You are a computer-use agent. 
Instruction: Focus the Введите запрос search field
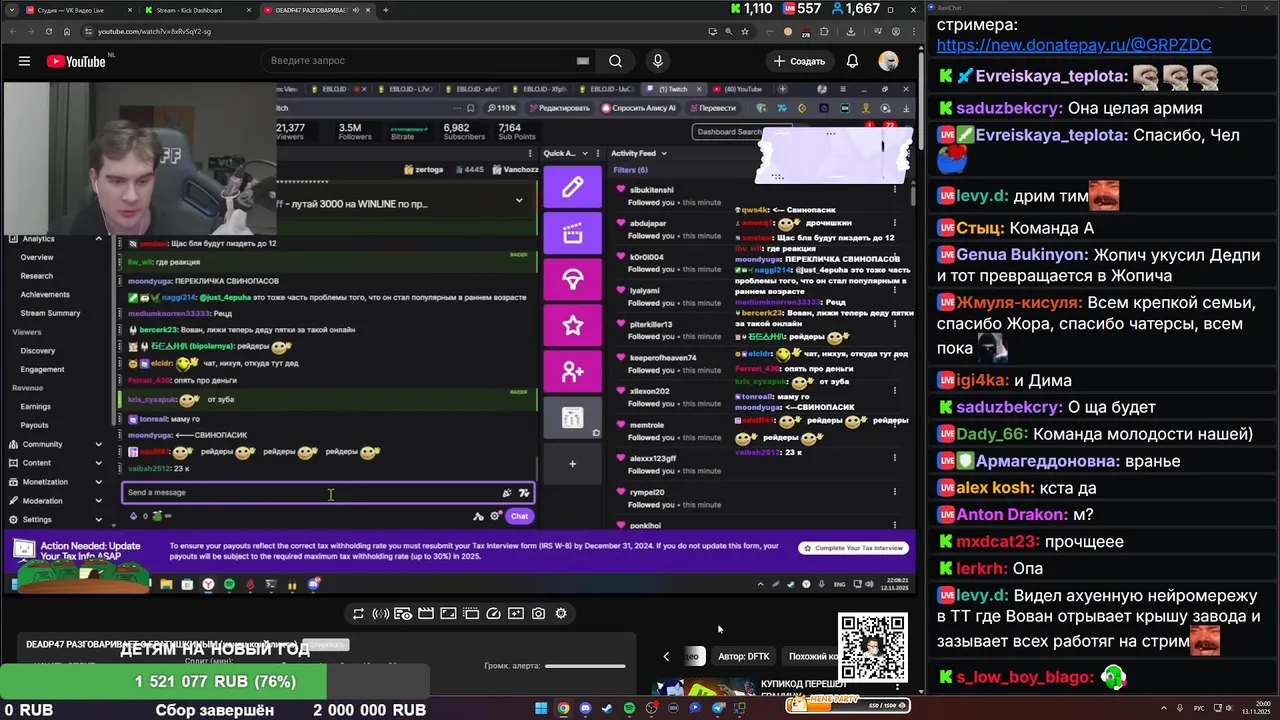click(x=420, y=61)
